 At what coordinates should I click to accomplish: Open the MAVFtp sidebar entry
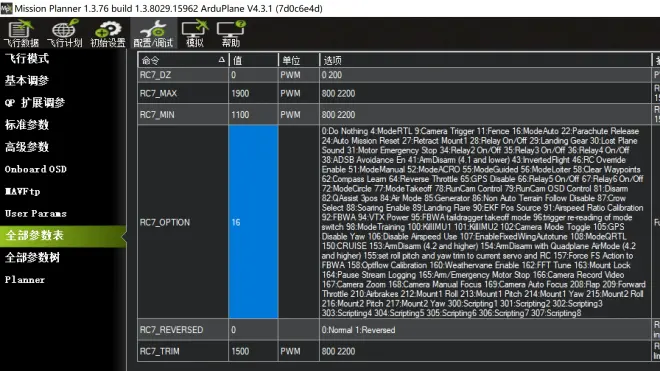point(22,192)
